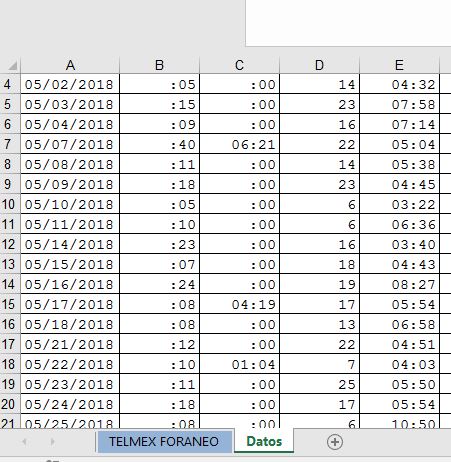The height and width of the screenshot is (462, 451).
Task: Click the column C cell showing 06:21
Action: (239, 144)
